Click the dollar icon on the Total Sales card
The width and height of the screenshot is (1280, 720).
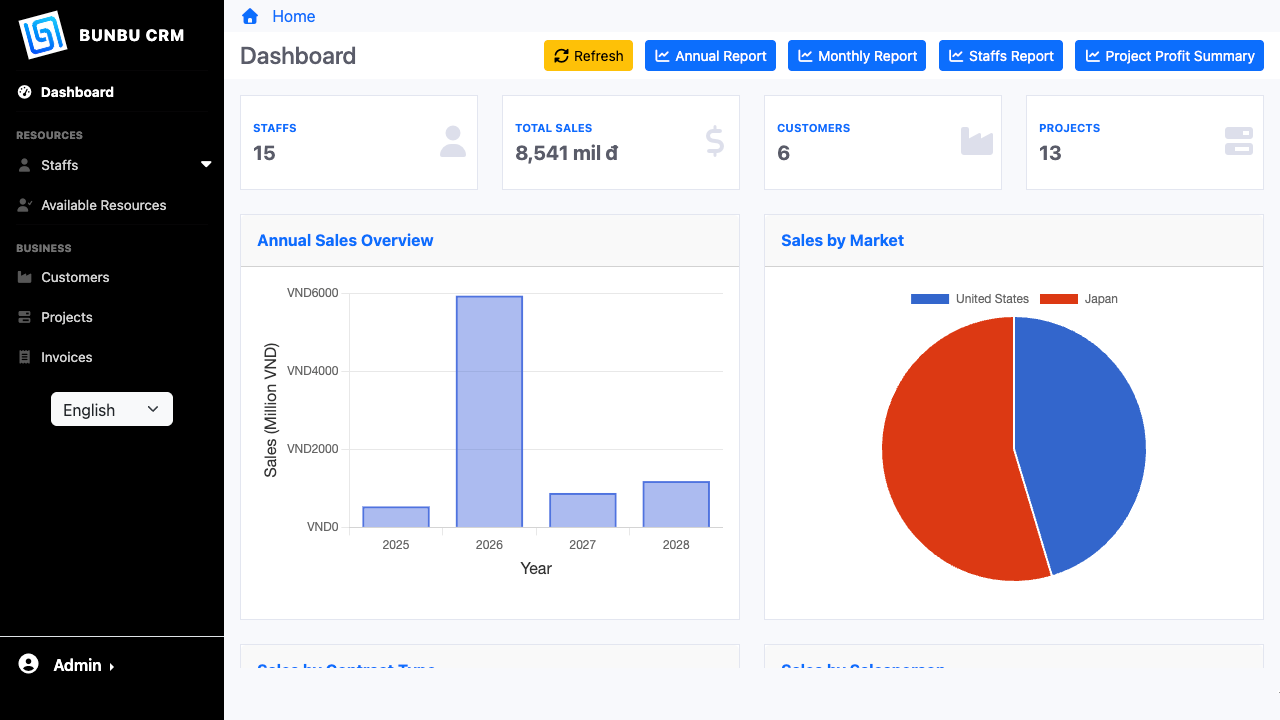click(x=715, y=142)
